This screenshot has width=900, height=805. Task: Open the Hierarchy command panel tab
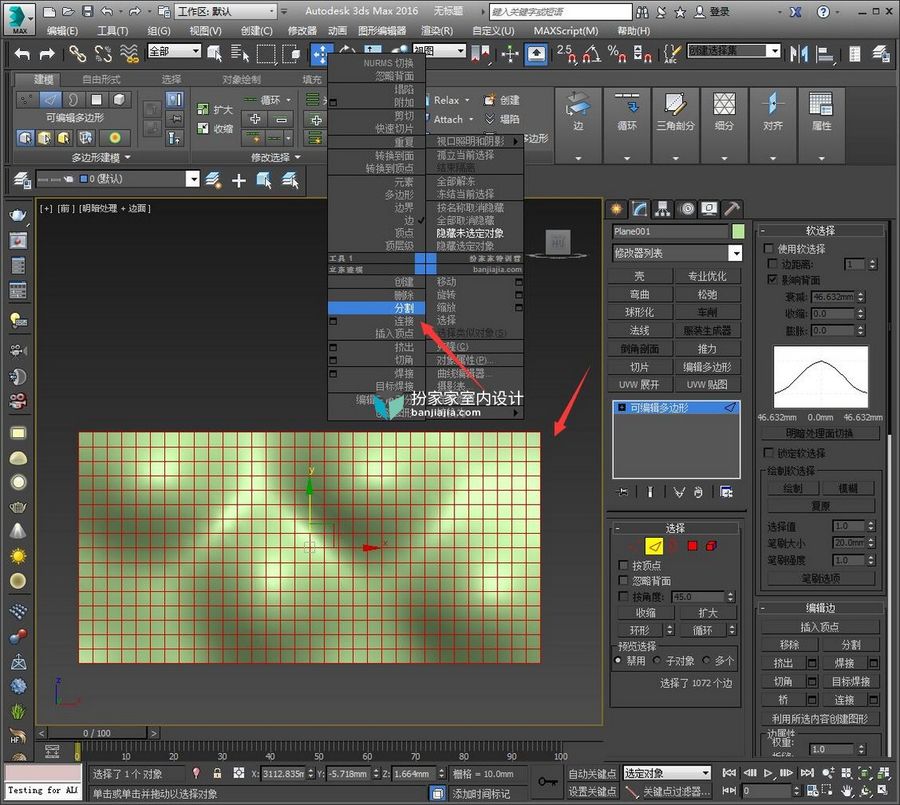pos(662,209)
